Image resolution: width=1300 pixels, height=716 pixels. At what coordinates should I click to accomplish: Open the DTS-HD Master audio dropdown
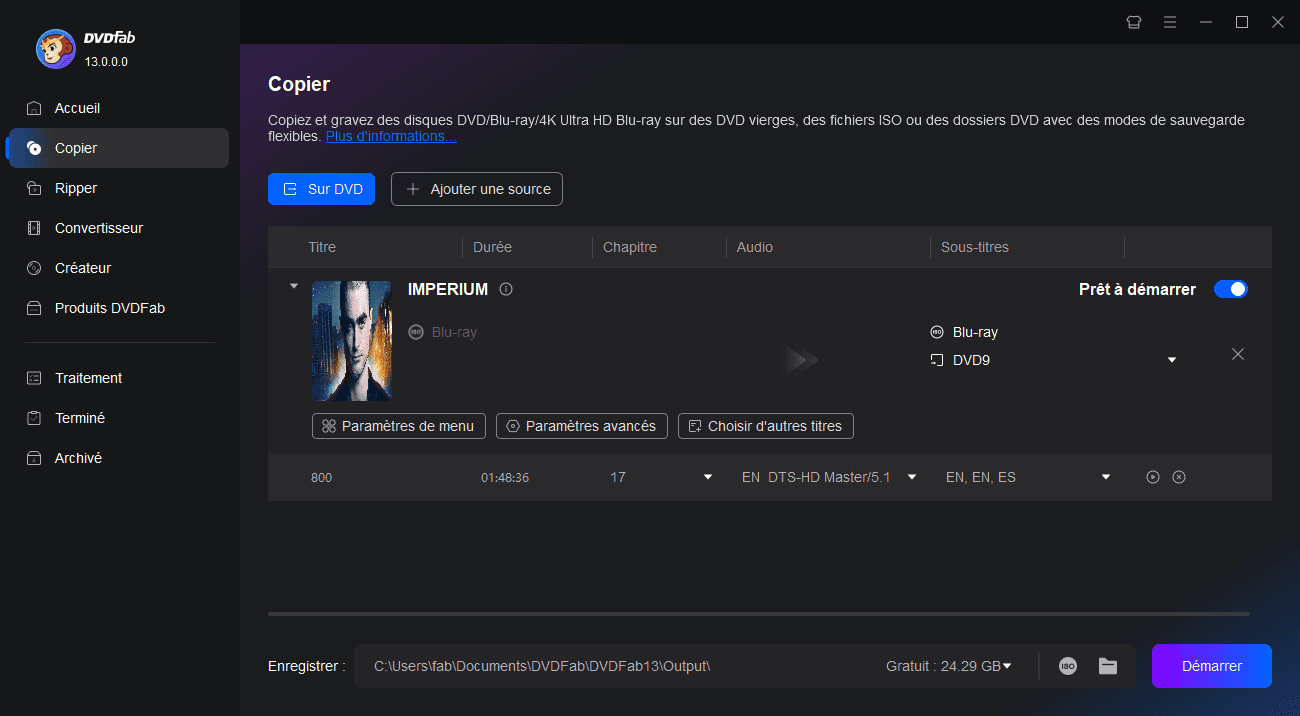tap(912, 477)
